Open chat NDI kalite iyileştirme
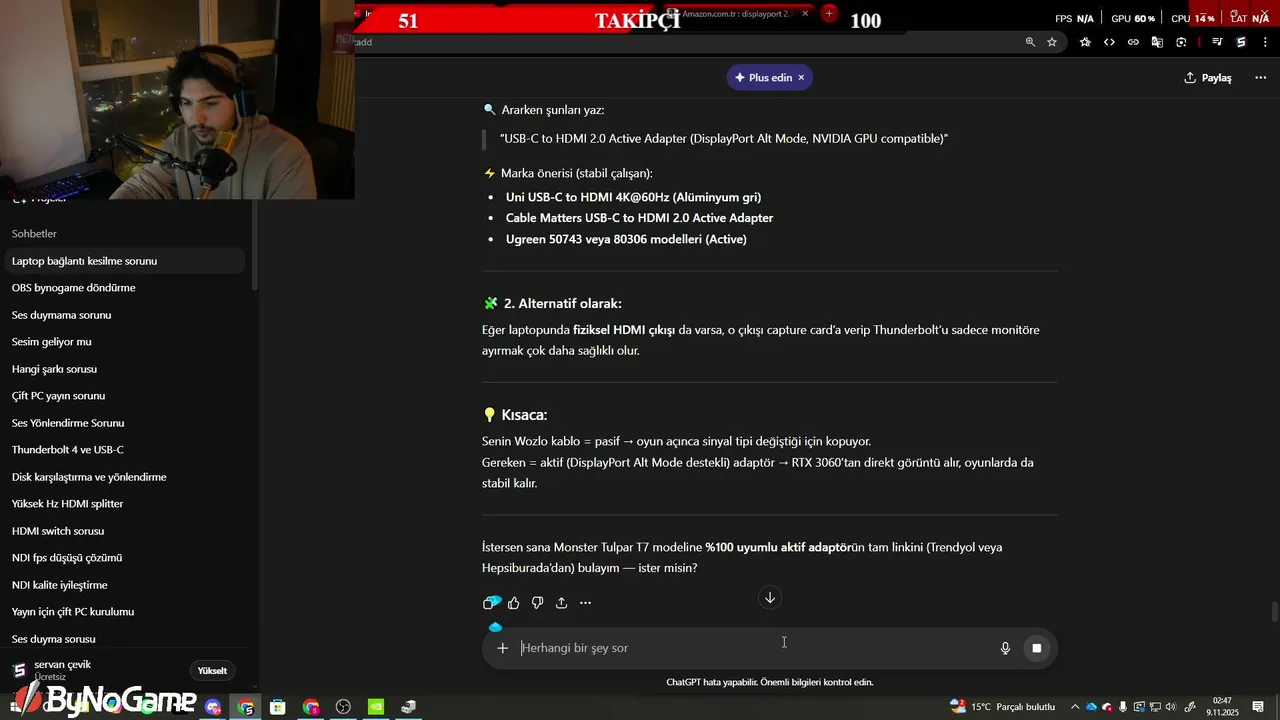Screen dimensions: 1280x720 point(124,585)
